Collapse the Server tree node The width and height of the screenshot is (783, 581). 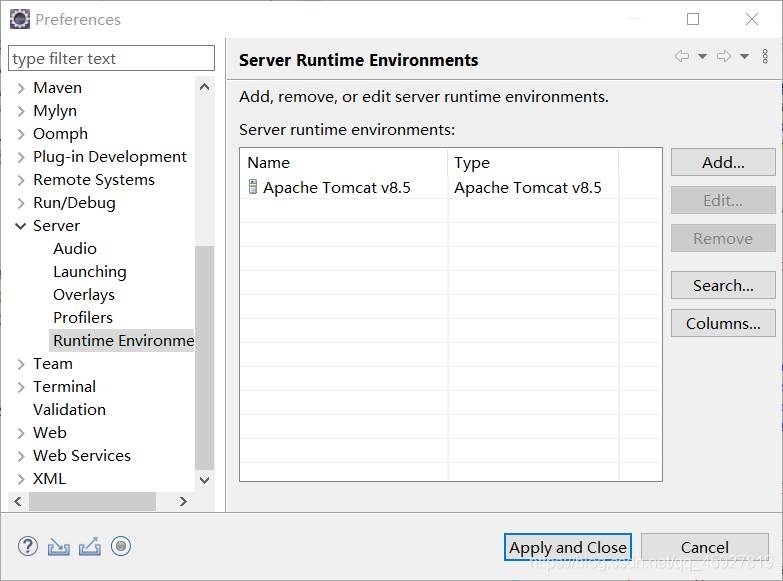[21, 226]
